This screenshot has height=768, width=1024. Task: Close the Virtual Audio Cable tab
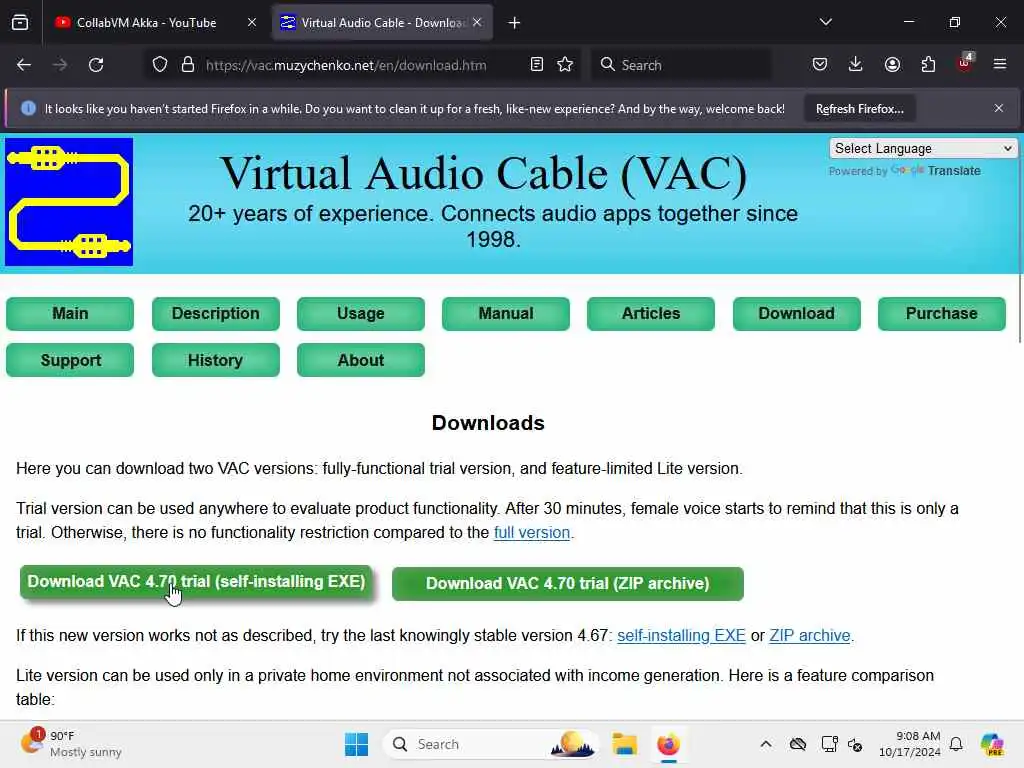pyautogui.click(x=477, y=23)
